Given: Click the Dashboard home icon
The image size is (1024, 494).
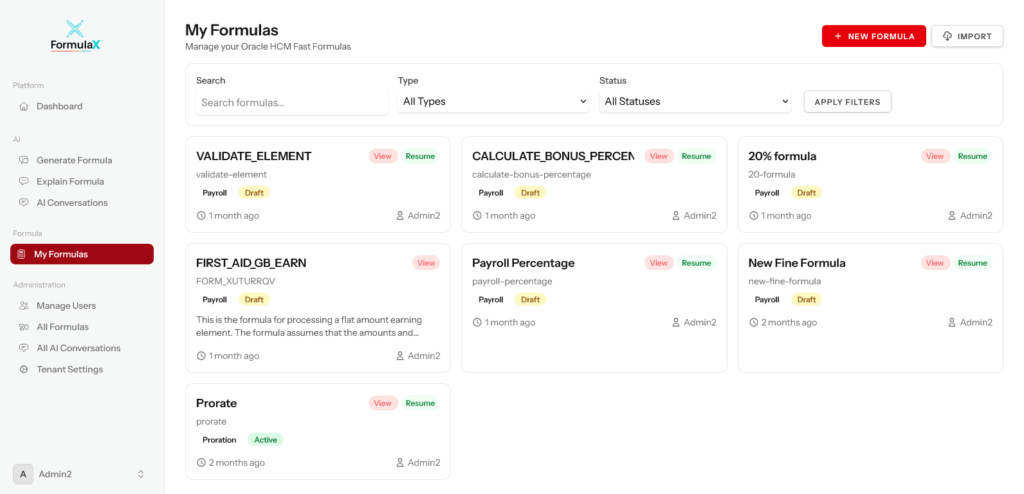Looking at the screenshot, I should click(24, 106).
